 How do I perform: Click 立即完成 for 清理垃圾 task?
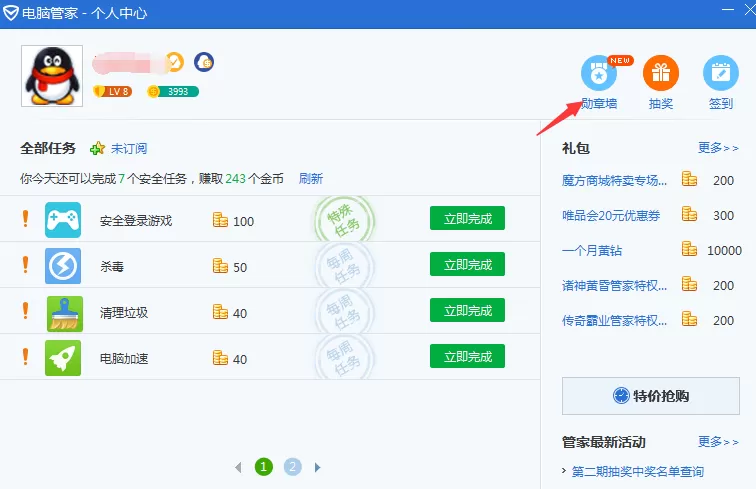pos(467,310)
